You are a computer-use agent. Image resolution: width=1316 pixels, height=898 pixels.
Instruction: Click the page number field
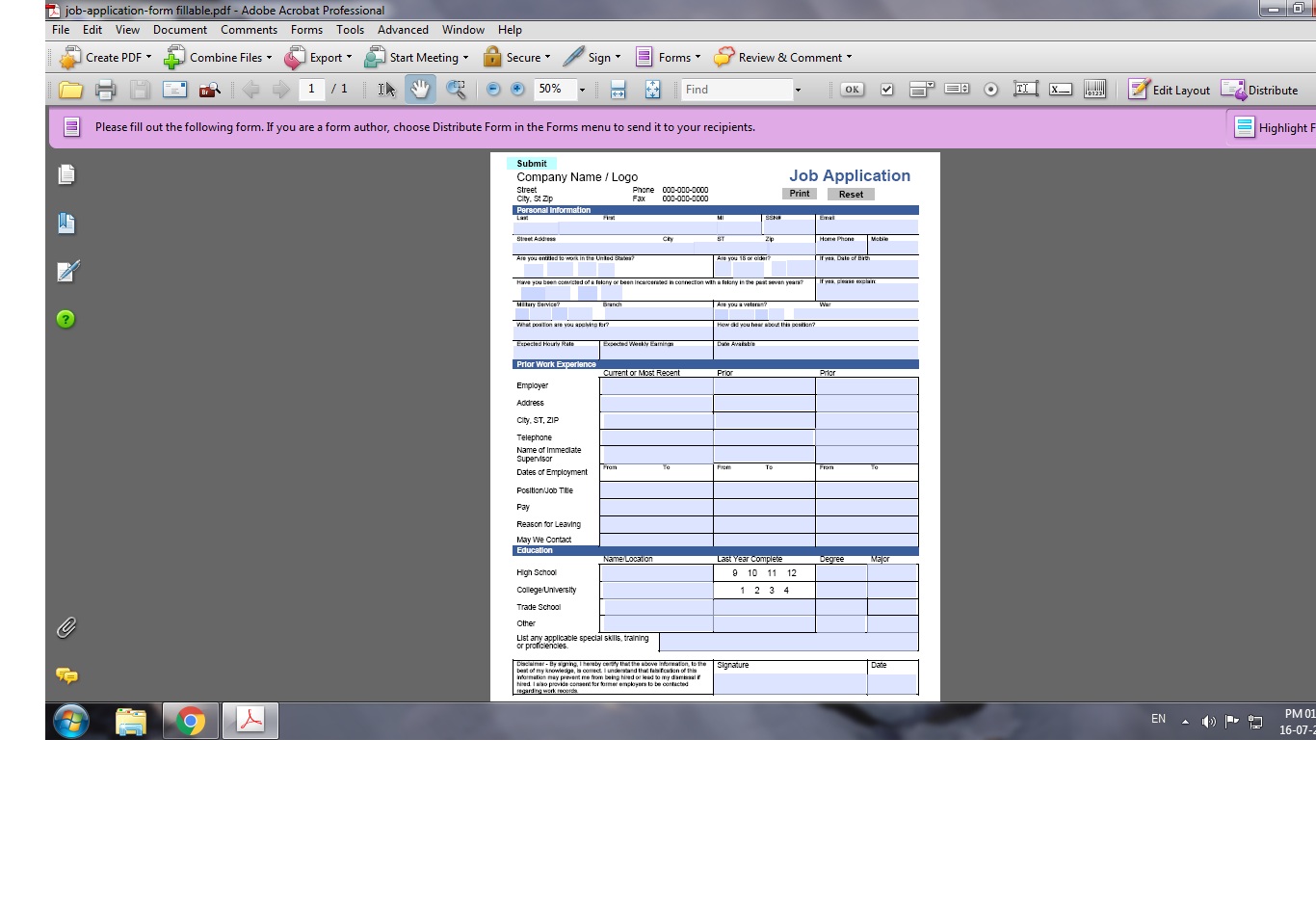click(x=311, y=89)
